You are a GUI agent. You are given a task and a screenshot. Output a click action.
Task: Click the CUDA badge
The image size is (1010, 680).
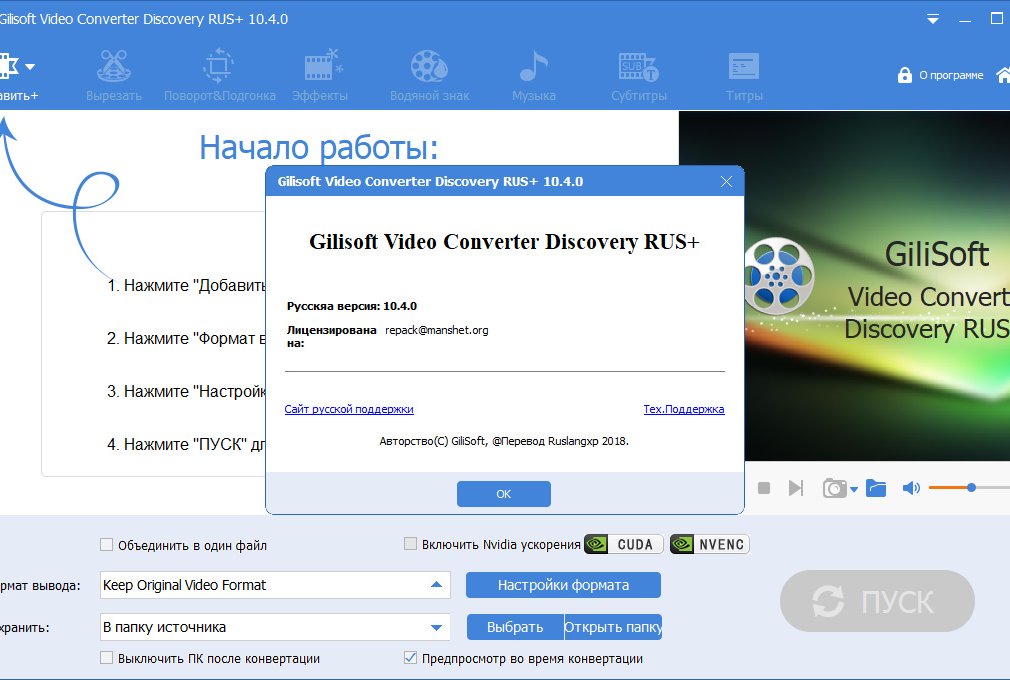coord(624,544)
